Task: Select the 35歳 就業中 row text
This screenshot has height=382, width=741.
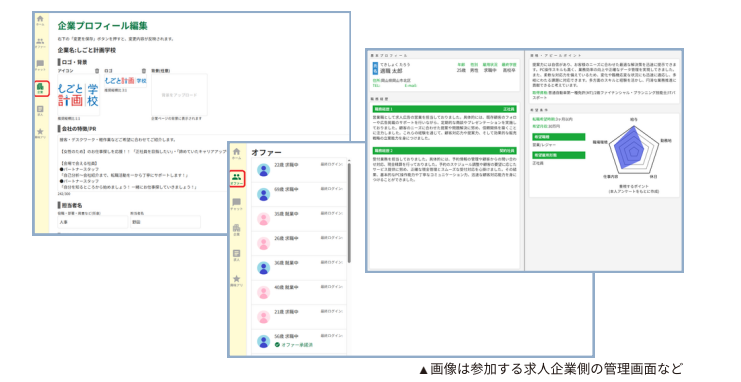Action: coord(286,214)
